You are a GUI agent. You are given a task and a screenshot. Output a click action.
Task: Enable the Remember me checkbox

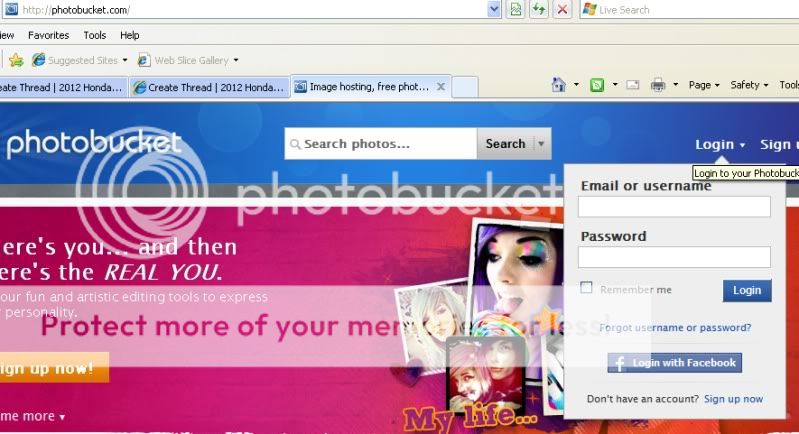point(587,288)
